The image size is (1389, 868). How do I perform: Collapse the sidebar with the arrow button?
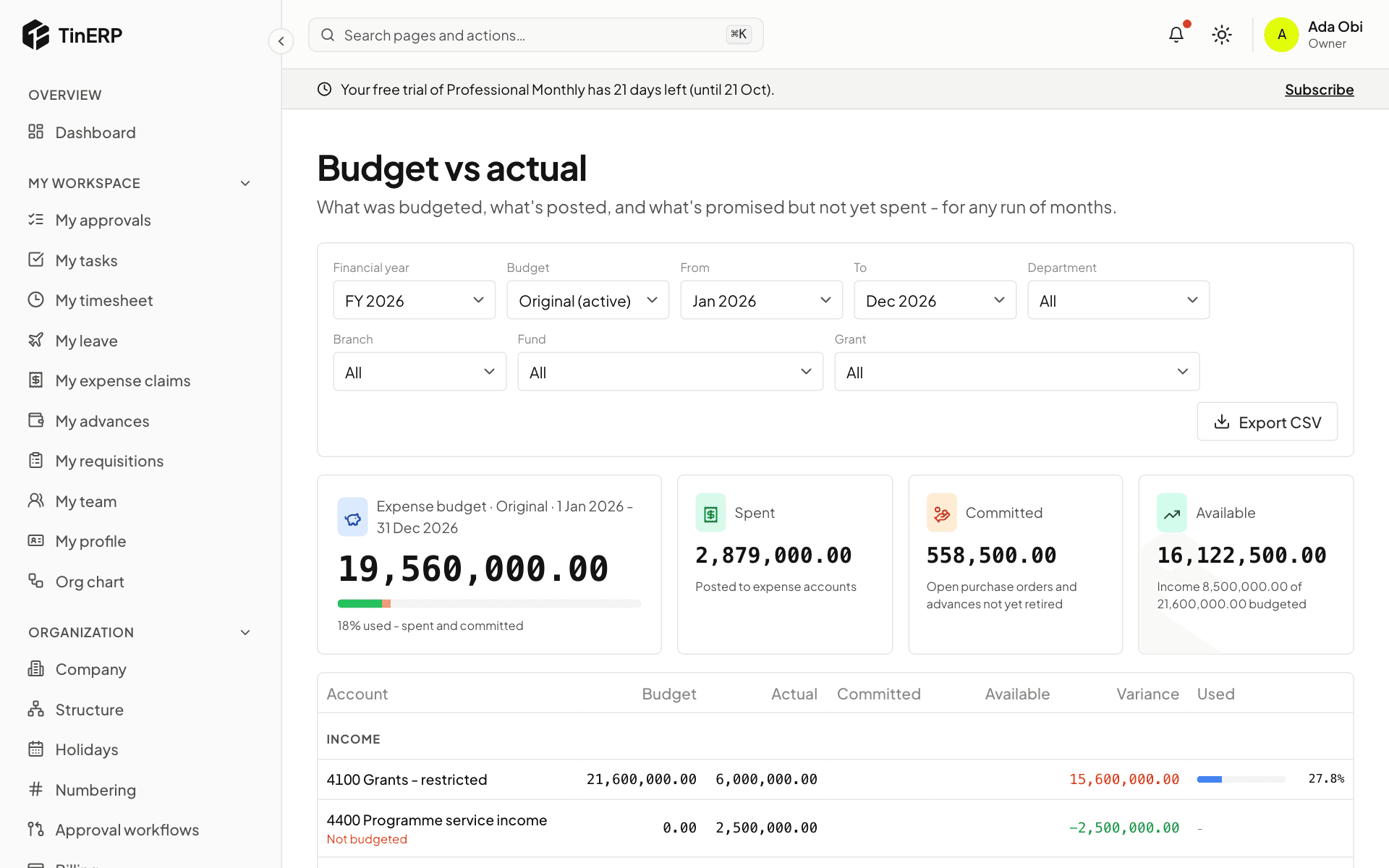[x=281, y=41]
